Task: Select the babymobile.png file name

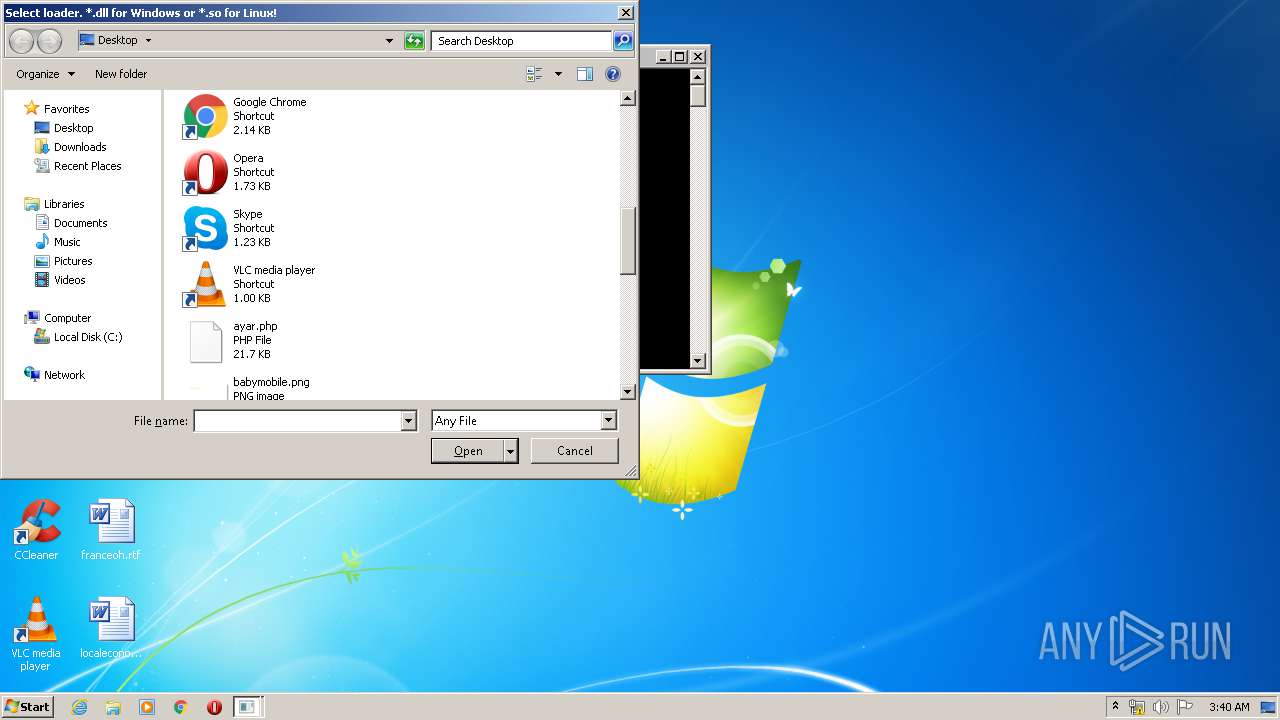Action: [x=271, y=382]
